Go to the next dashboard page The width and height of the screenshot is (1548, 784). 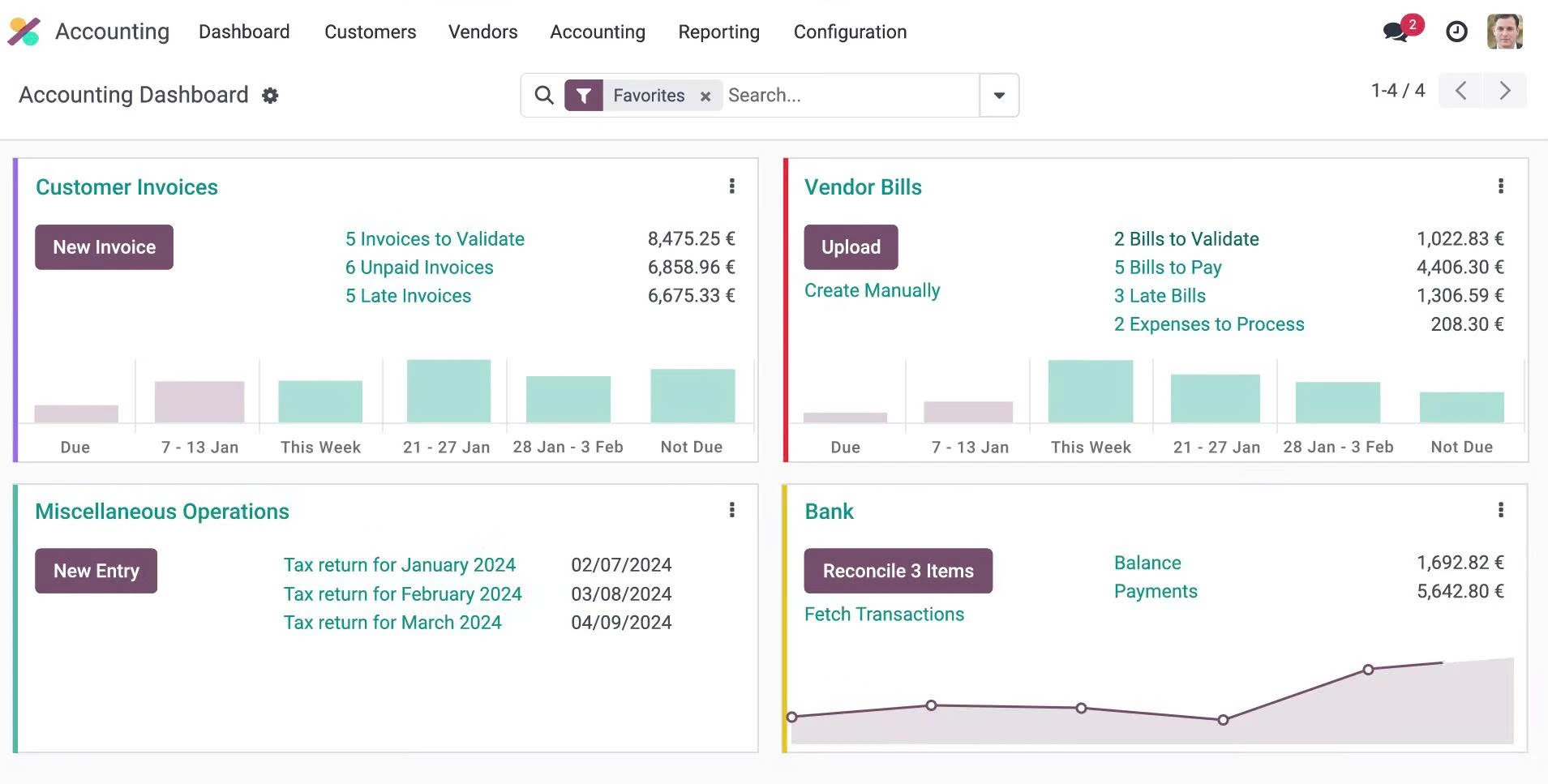1505,90
